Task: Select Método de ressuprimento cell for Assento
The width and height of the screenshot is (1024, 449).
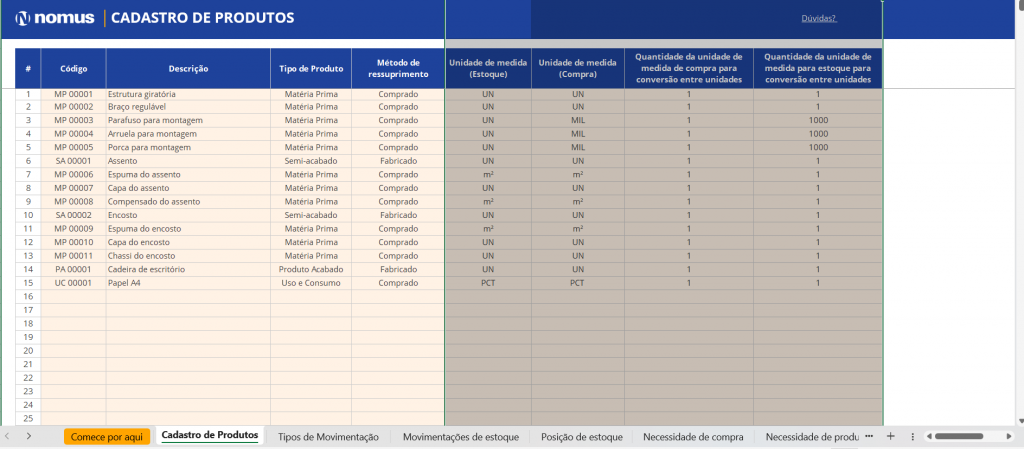Action: coord(397,161)
